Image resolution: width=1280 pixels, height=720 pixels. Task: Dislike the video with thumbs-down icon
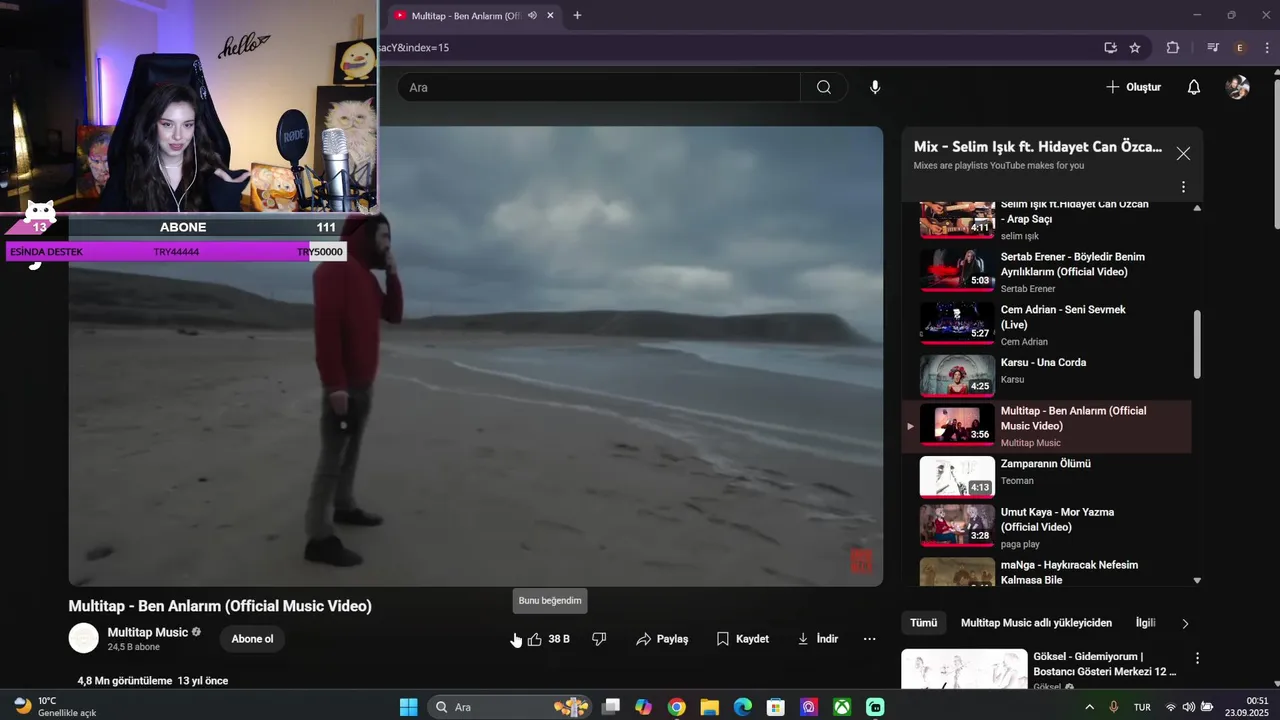(x=599, y=639)
